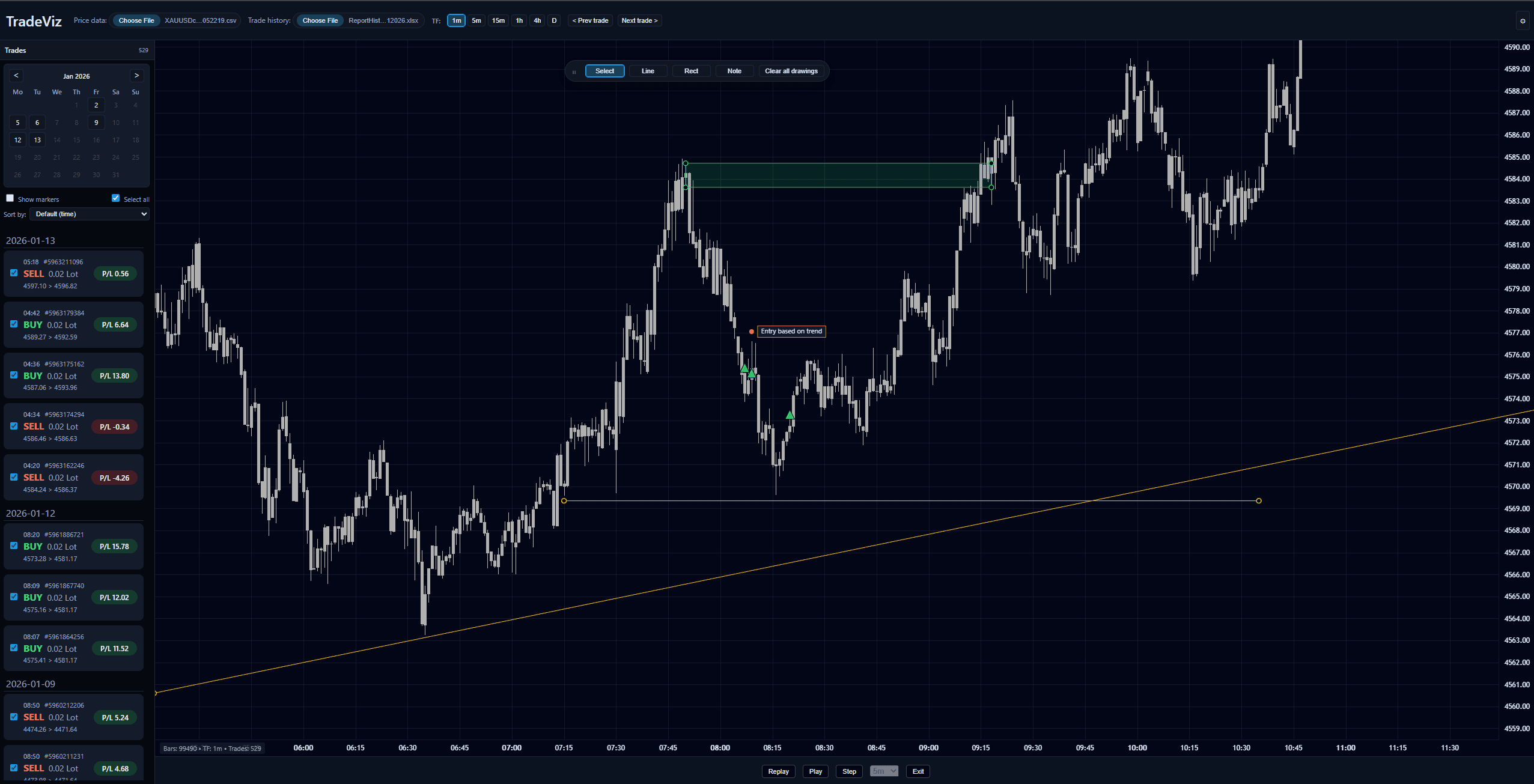Click the green trade entry triangle near 08:20
The image size is (1534, 784).
790,415
